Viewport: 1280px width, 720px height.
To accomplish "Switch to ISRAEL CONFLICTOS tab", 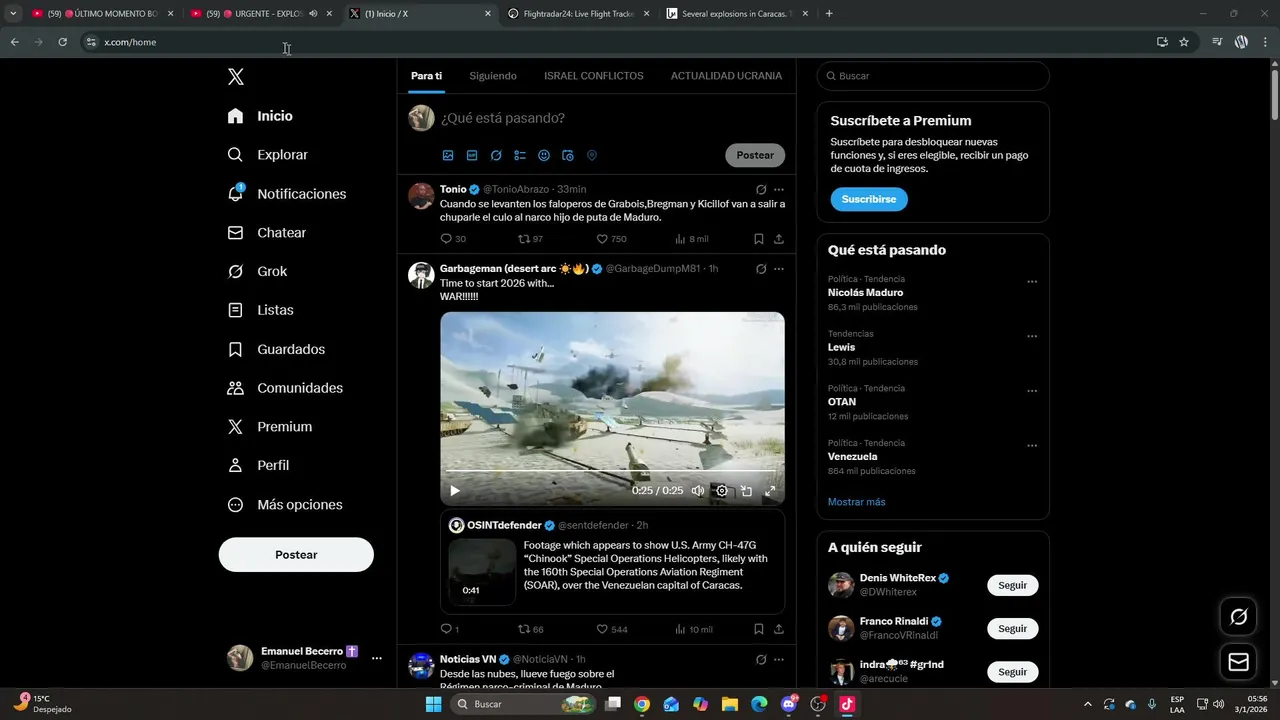I will click(594, 76).
